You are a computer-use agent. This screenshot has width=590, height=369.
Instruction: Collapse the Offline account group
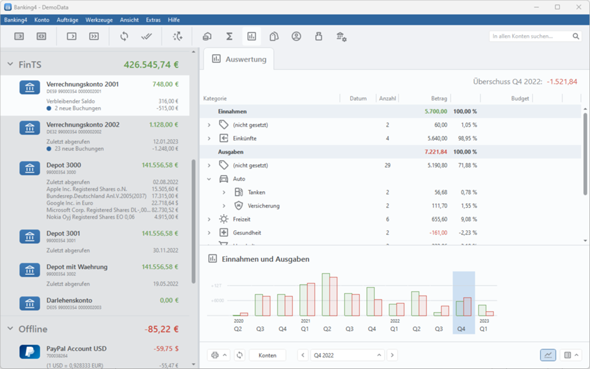click(10, 329)
